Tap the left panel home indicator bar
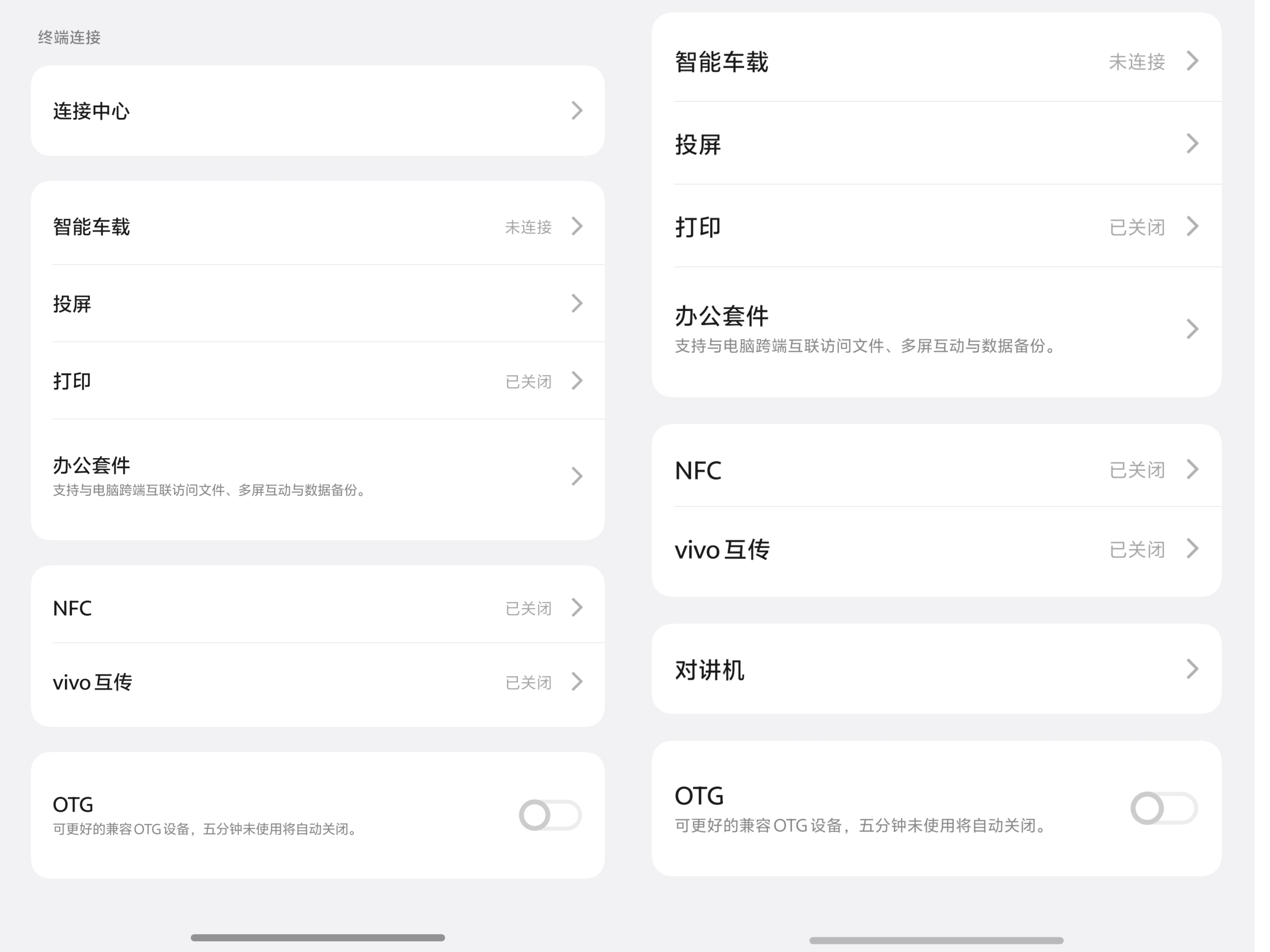Image resolution: width=1270 pixels, height=952 pixels. (x=317, y=938)
